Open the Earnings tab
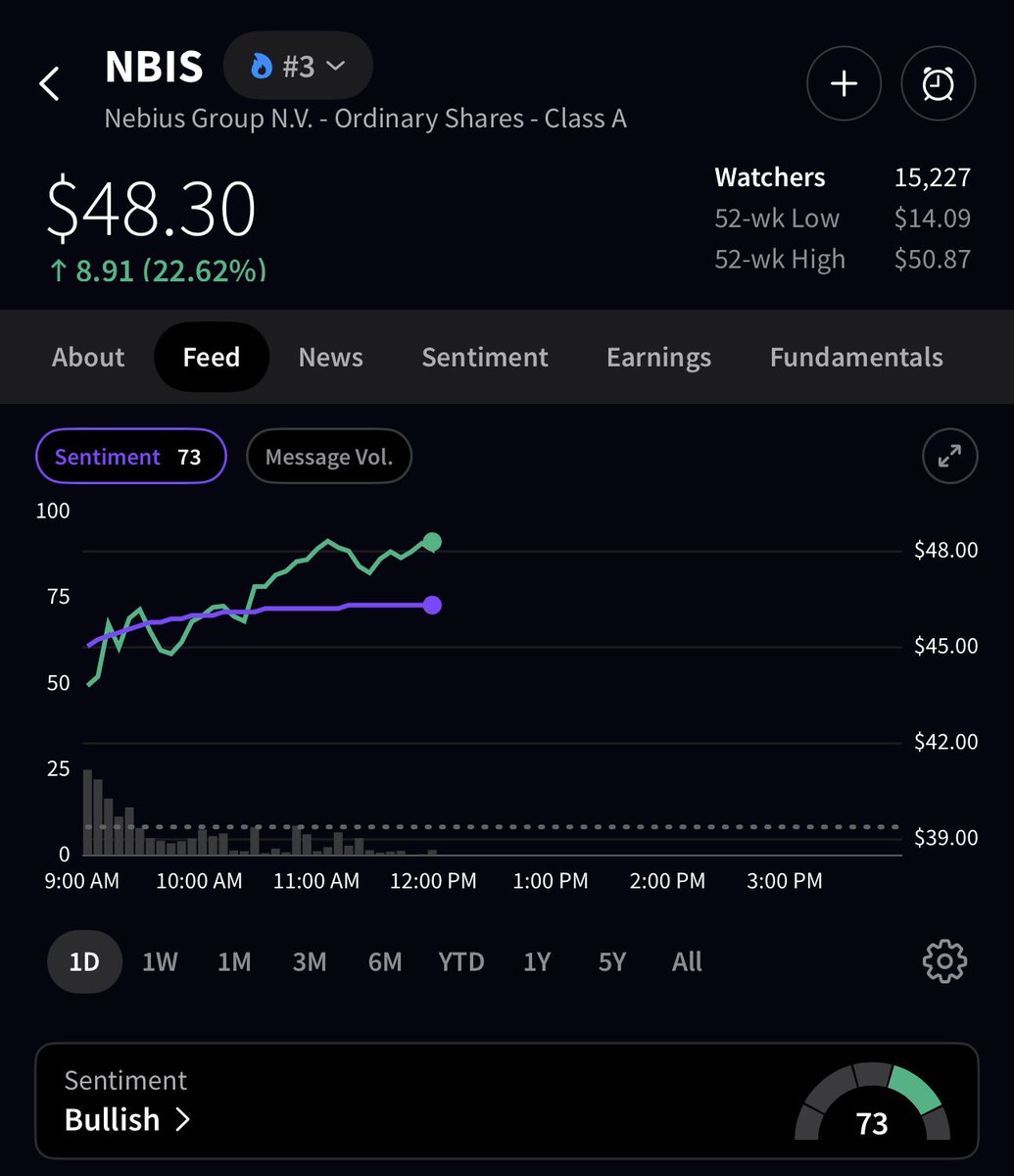This screenshot has width=1014, height=1176. point(658,357)
